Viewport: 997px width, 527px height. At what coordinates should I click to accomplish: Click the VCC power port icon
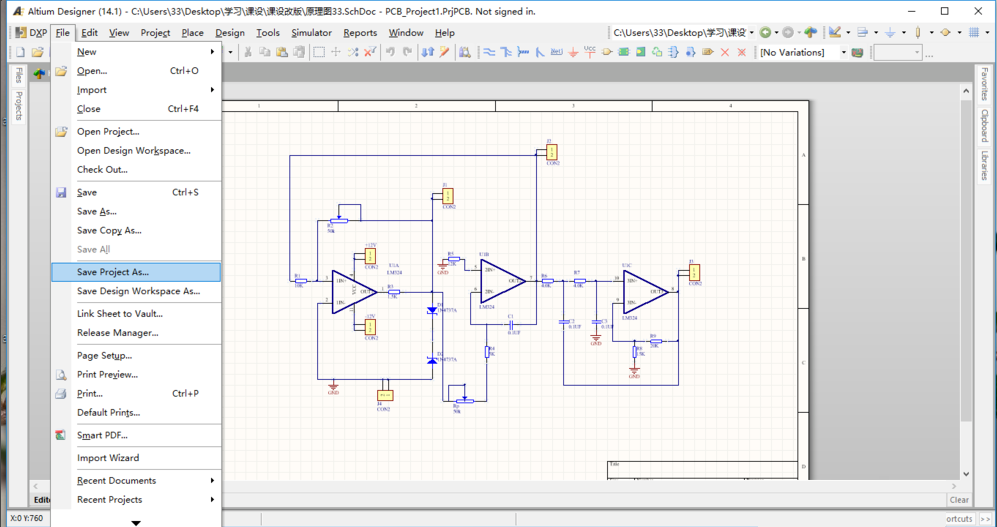tap(590, 52)
